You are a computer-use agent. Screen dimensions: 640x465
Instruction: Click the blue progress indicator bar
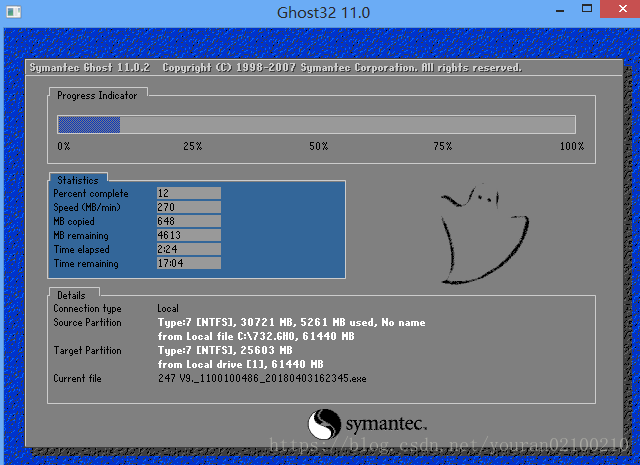89,125
